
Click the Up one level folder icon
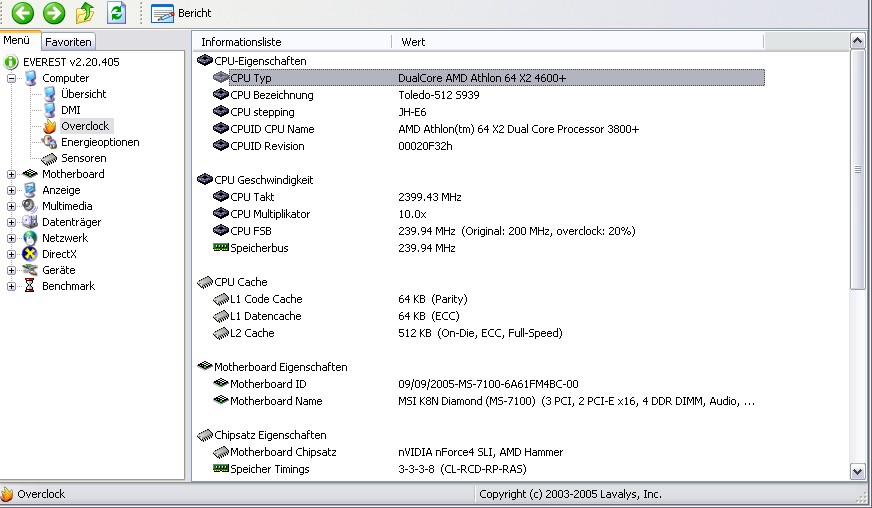(x=85, y=13)
